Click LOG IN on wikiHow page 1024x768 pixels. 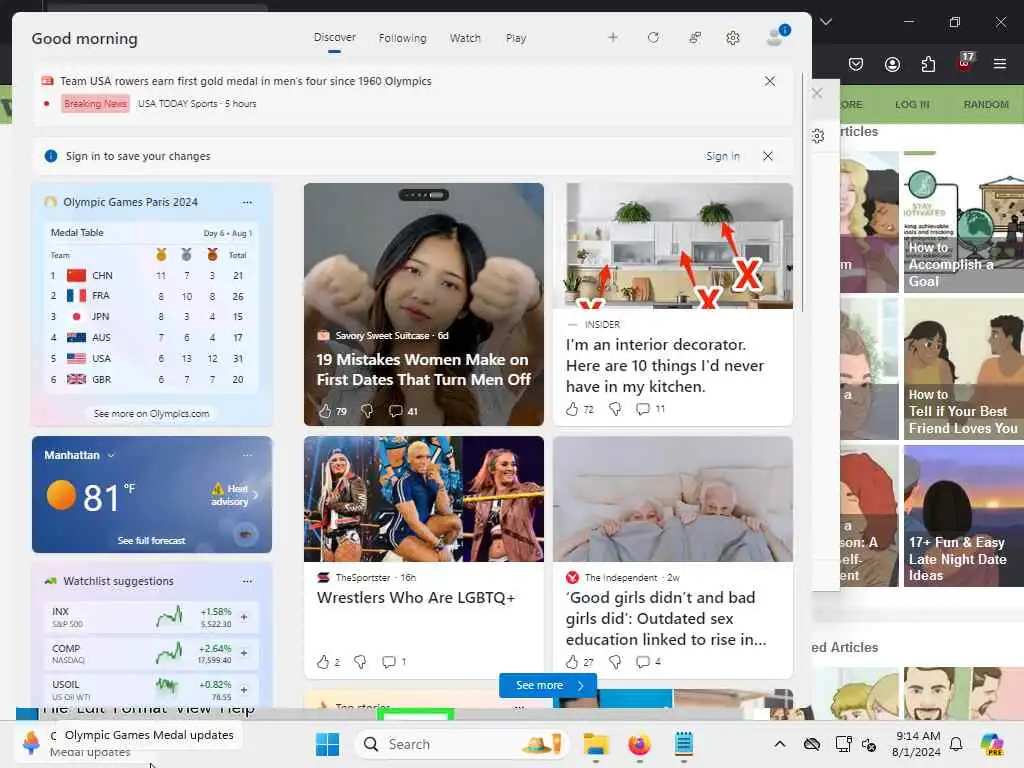click(x=912, y=104)
